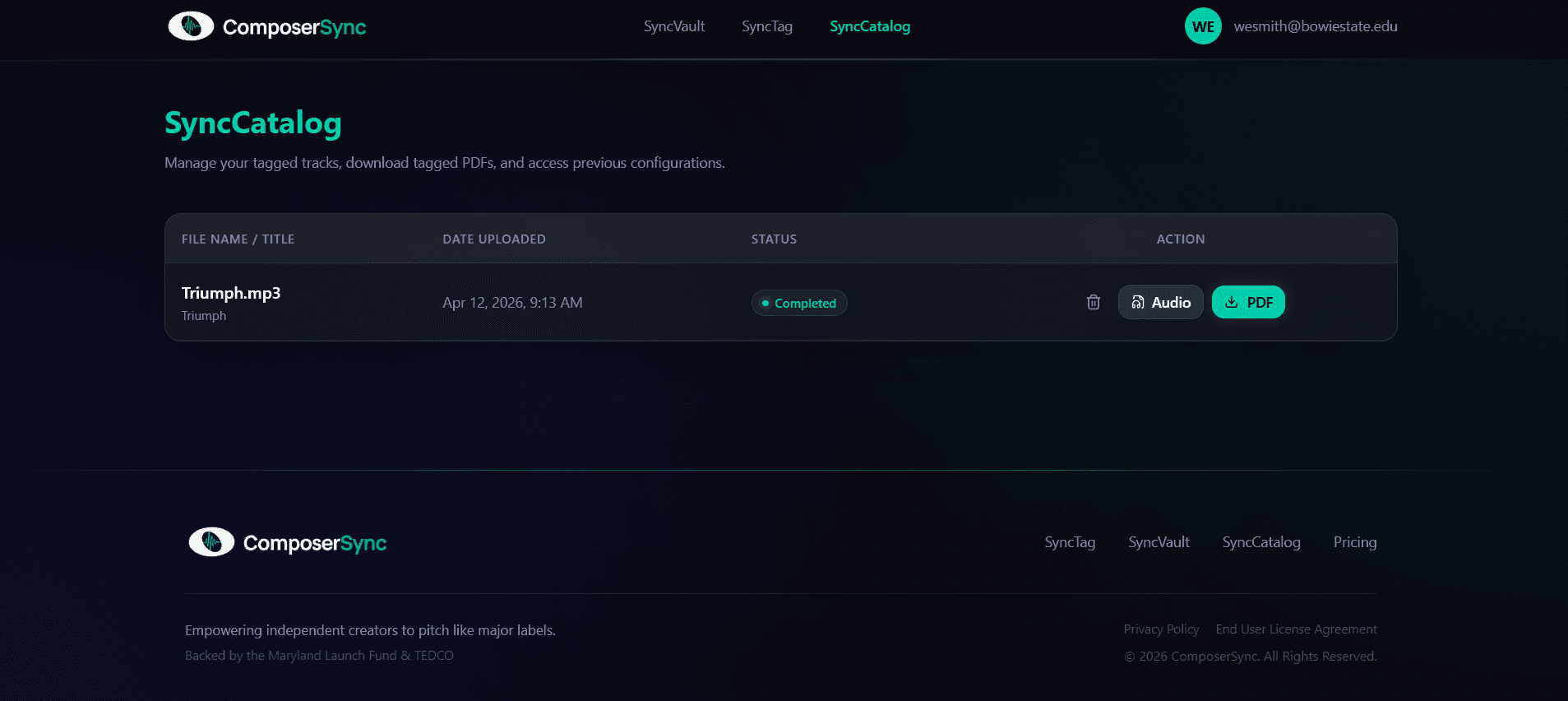Open account email wesmith@bowiestate.edu
Image resolution: width=1568 pixels, height=701 pixels.
click(1316, 26)
